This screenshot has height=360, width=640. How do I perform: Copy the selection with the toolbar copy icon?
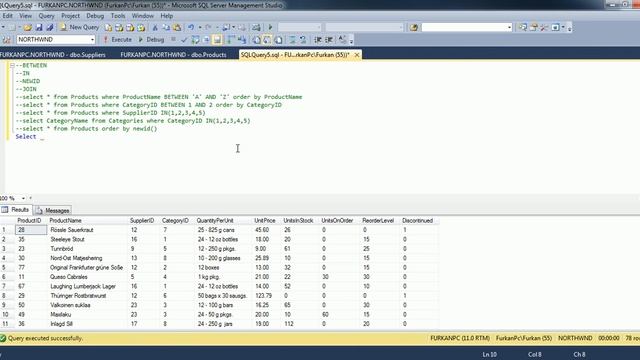pos(166,27)
